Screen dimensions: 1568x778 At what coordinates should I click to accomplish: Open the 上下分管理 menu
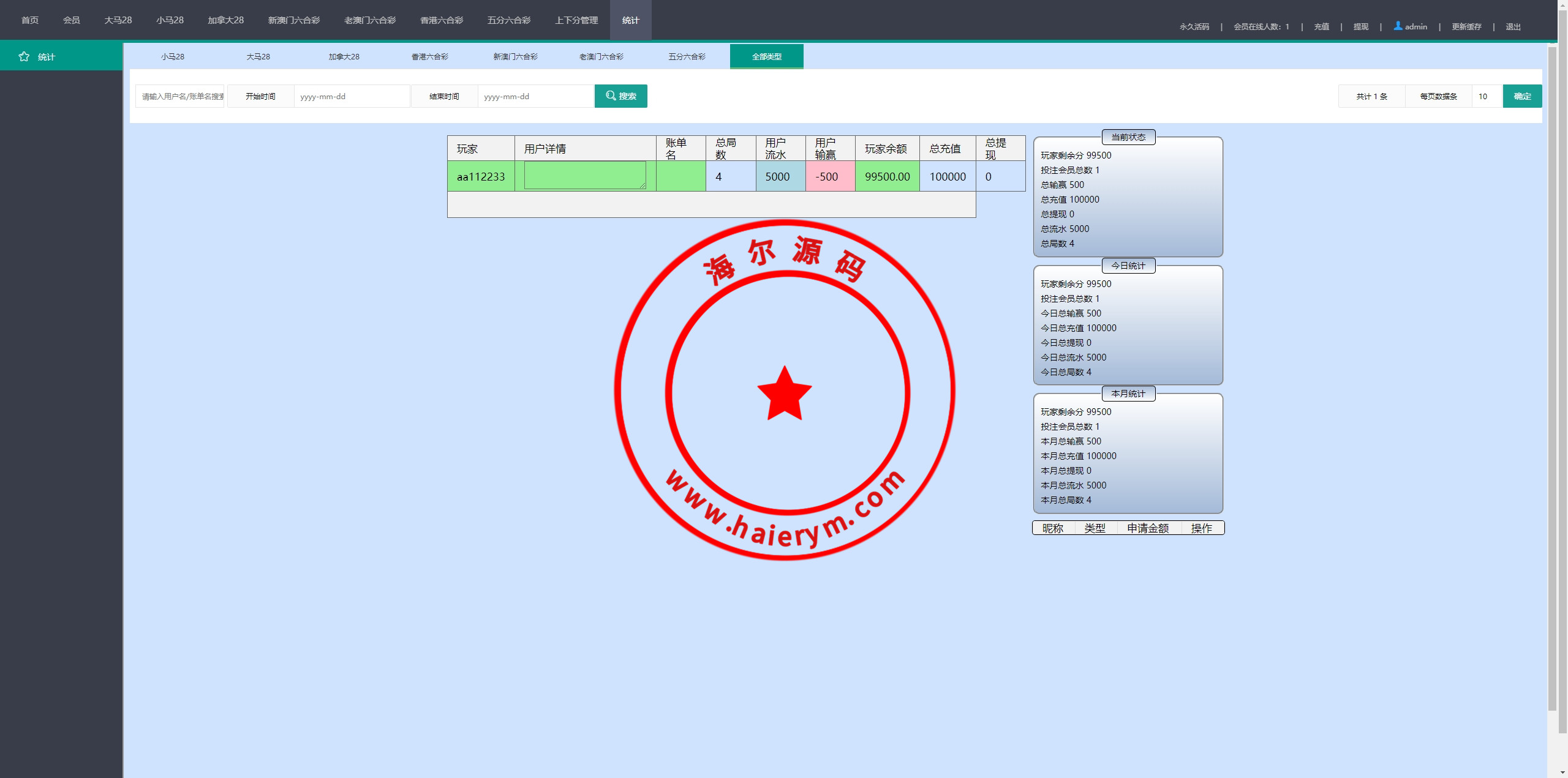pos(576,20)
